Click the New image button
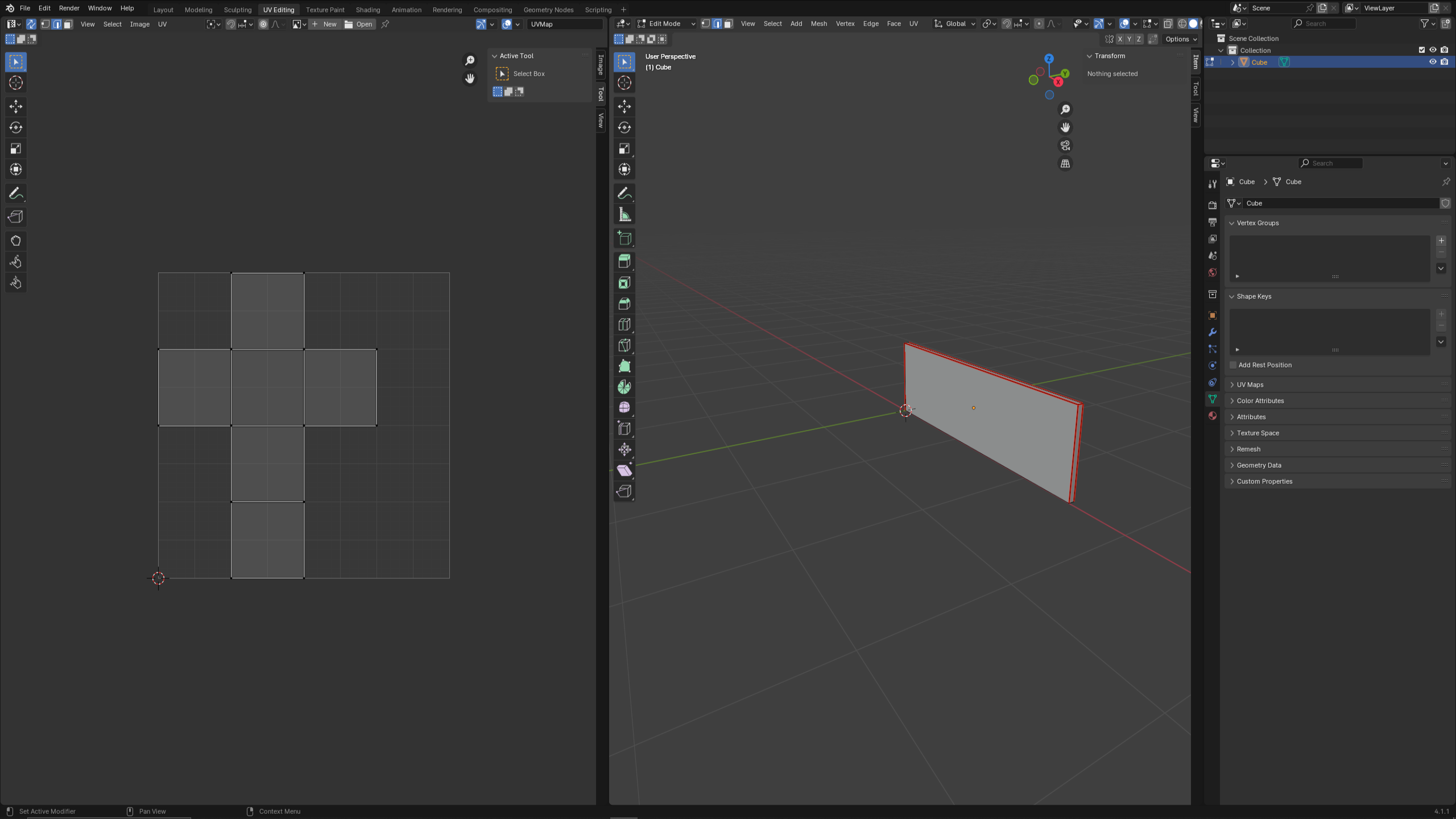This screenshot has height=819, width=1456. point(325,24)
